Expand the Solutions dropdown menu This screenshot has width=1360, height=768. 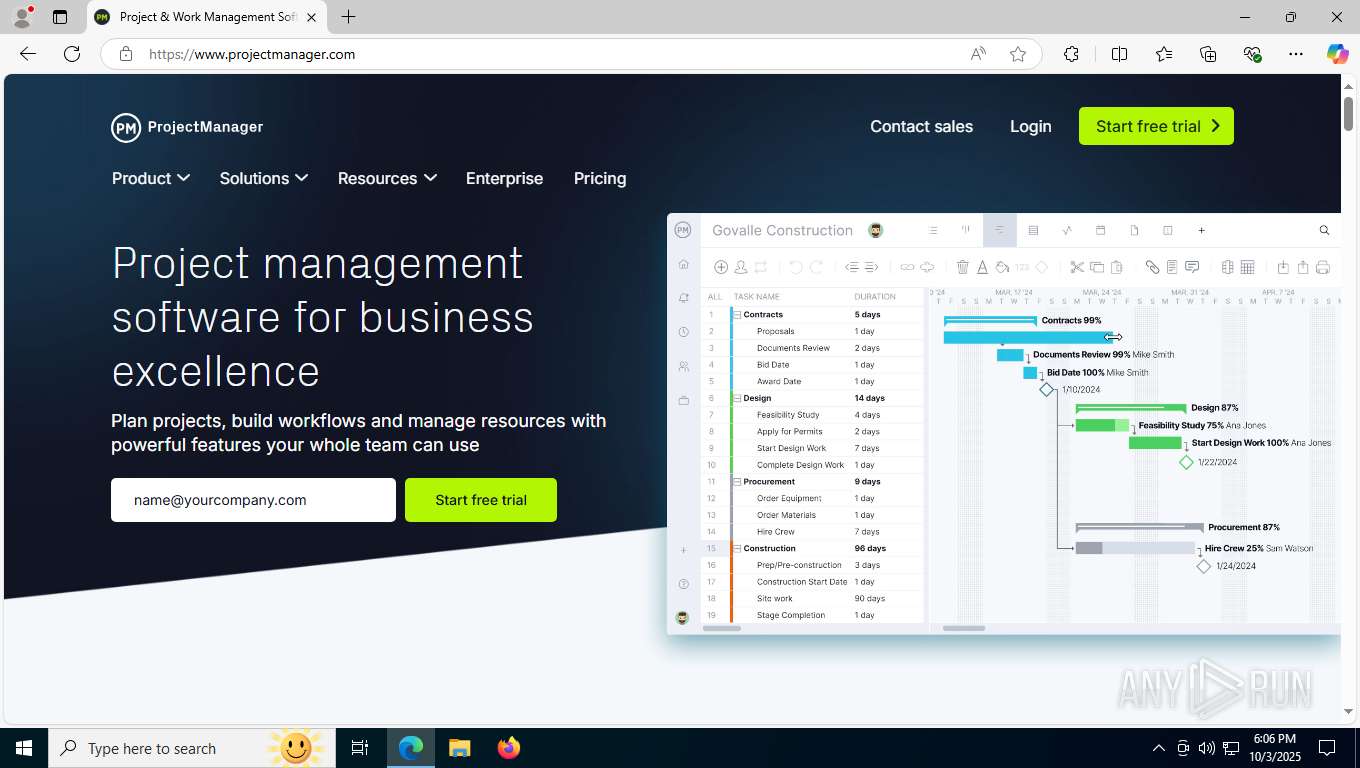(x=264, y=178)
